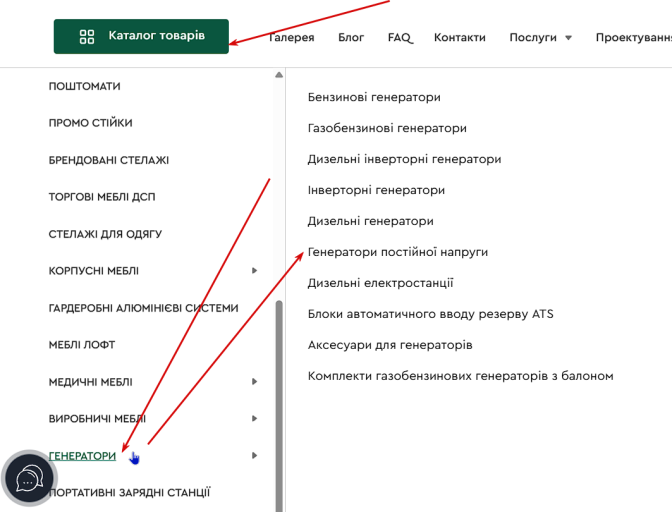Viewport: 672px width, 512px height.
Task: Open the Блог menu item
Action: [x=351, y=38]
